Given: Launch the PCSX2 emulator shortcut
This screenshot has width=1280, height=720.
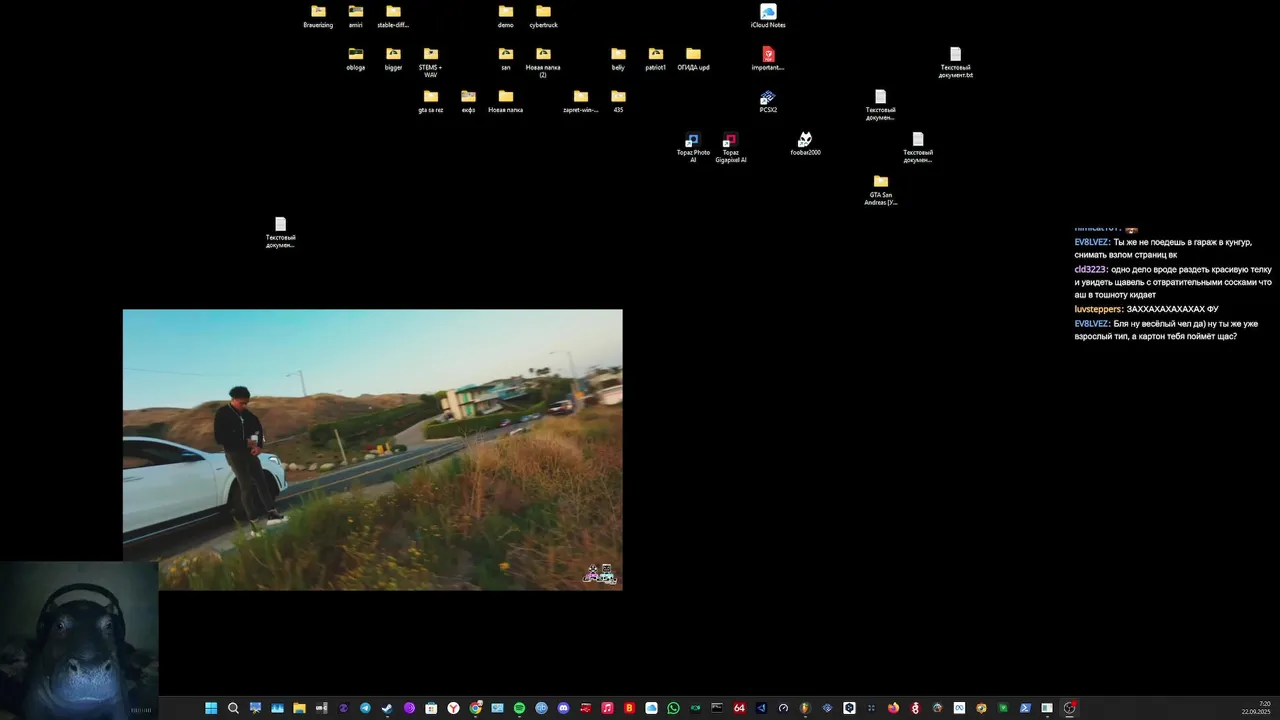Looking at the screenshot, I should click(768, 101).
